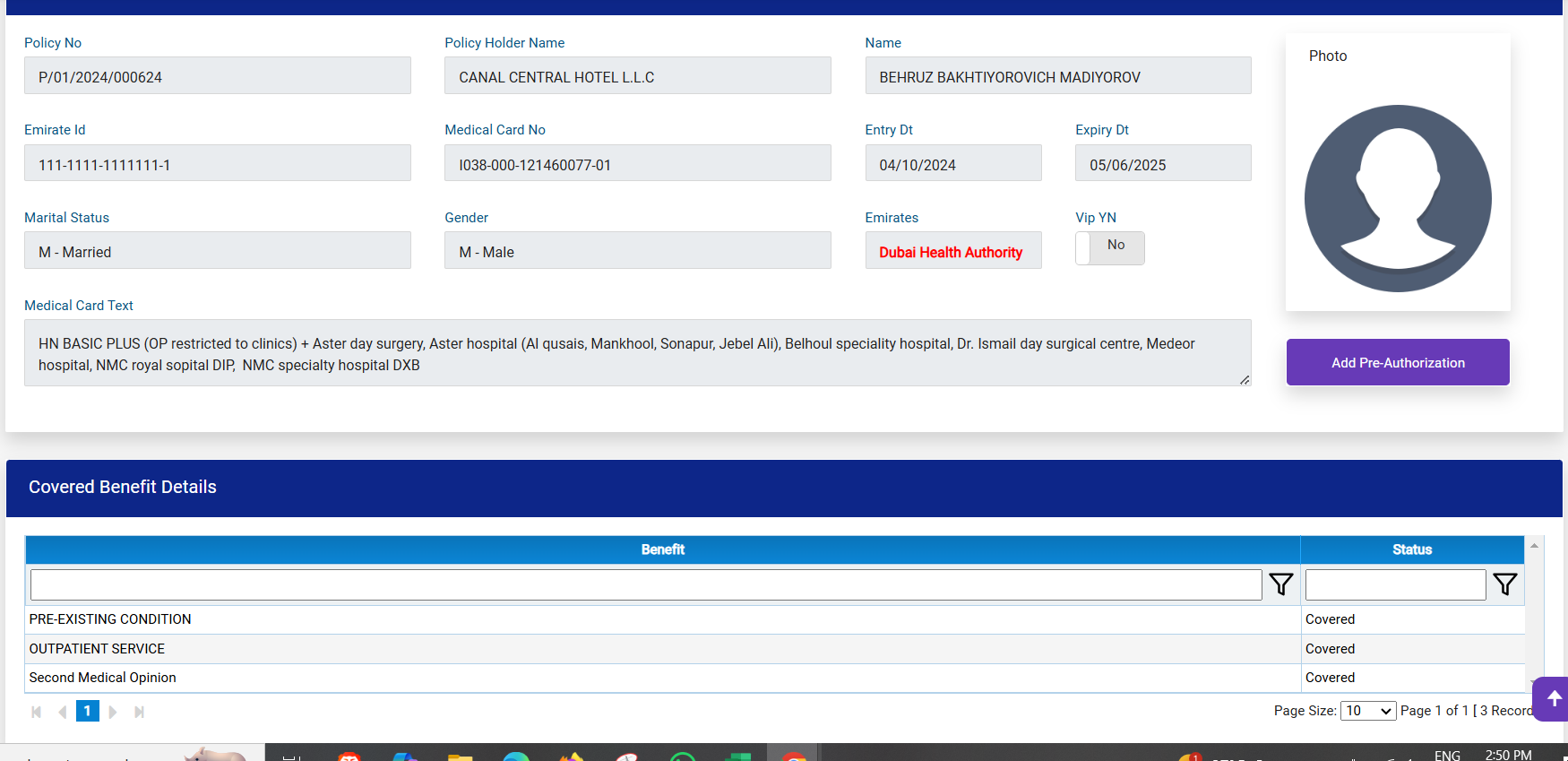Click Covered status for PRE-EXISTING CONDITION
Image resolution: width=1568 pixels, height=761 pixels.
1330,619
